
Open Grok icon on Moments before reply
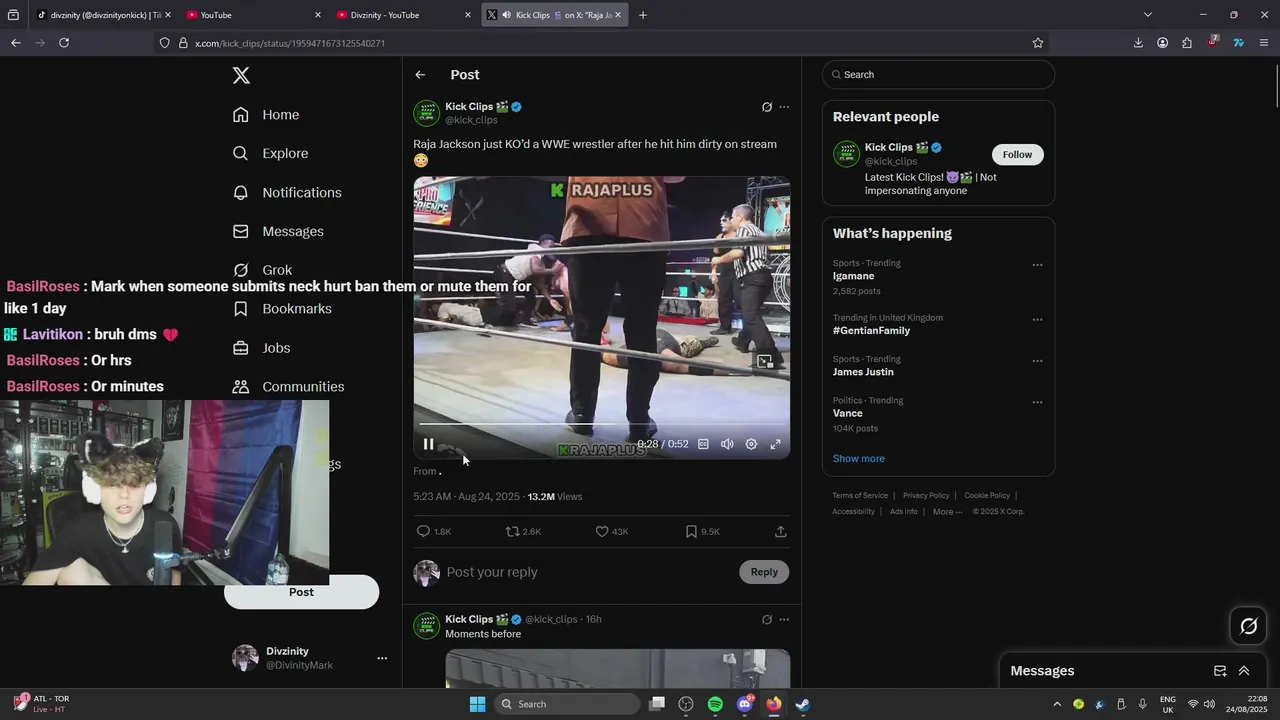click(767, 620)
